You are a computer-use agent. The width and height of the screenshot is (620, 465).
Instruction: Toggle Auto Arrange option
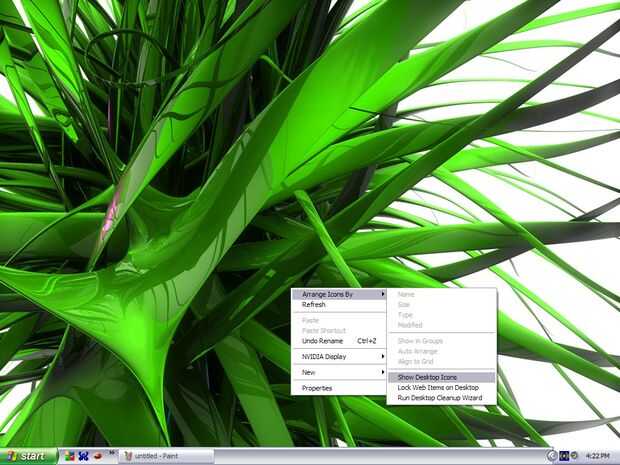(x=441, y=351)
